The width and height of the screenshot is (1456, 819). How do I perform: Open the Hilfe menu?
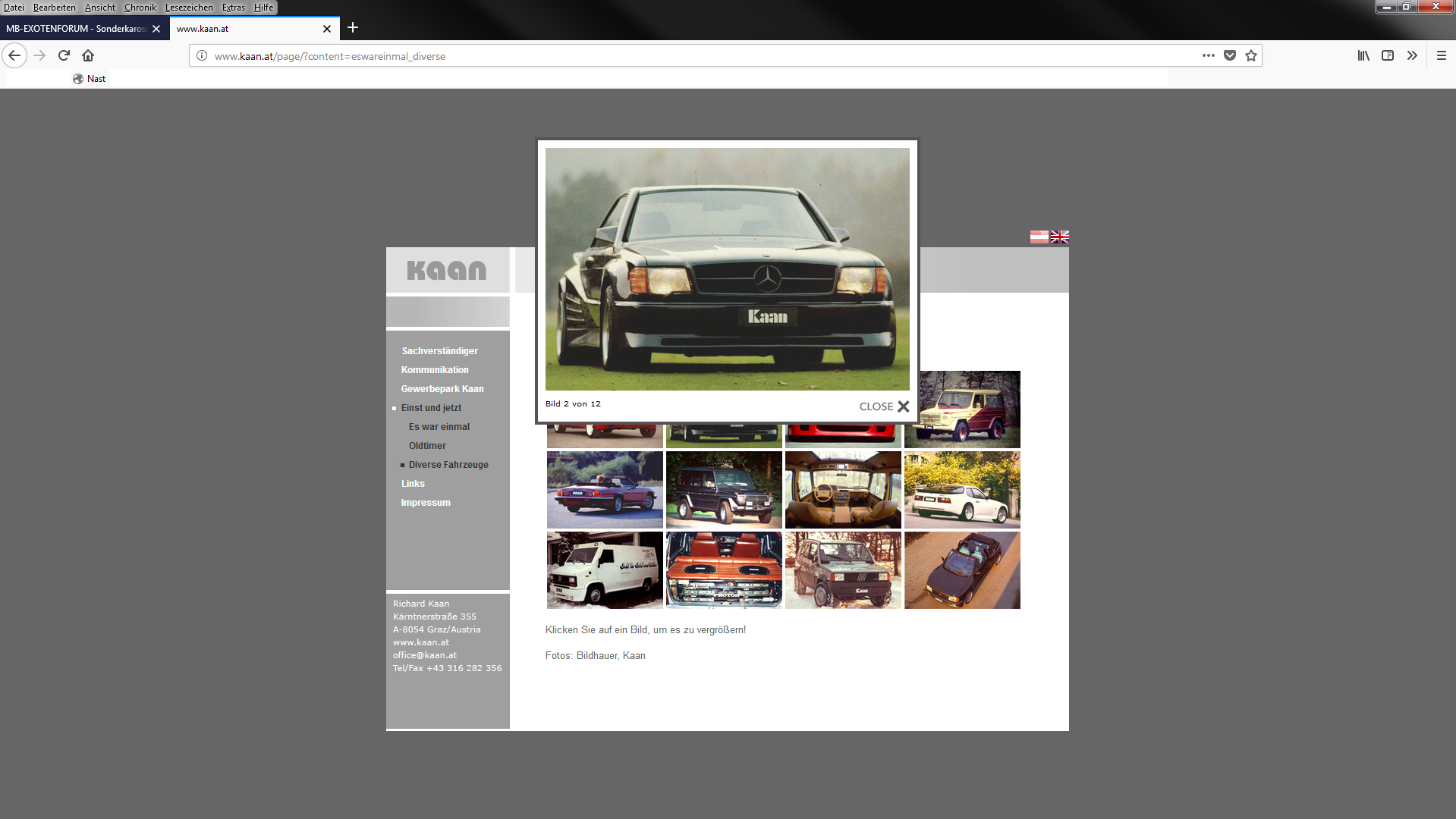(x=263, y=8)
